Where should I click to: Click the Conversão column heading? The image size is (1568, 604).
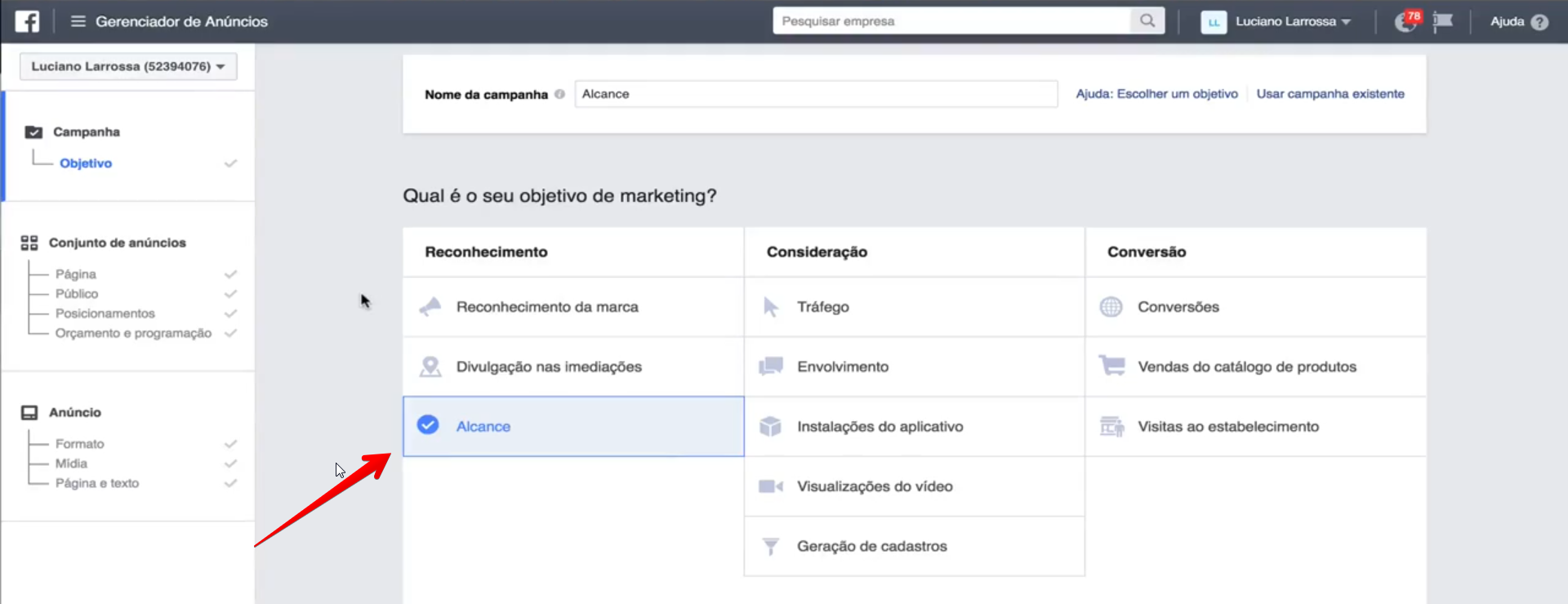1147,253
